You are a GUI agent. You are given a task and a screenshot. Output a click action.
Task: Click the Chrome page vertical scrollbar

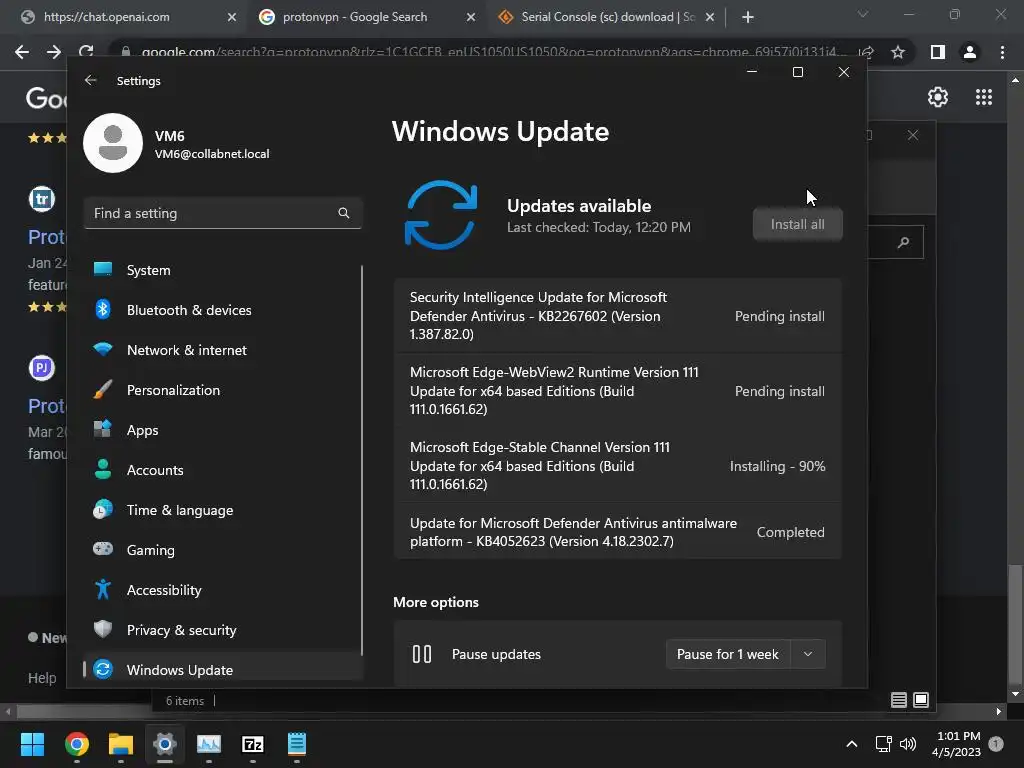(x=1014, y=624)
